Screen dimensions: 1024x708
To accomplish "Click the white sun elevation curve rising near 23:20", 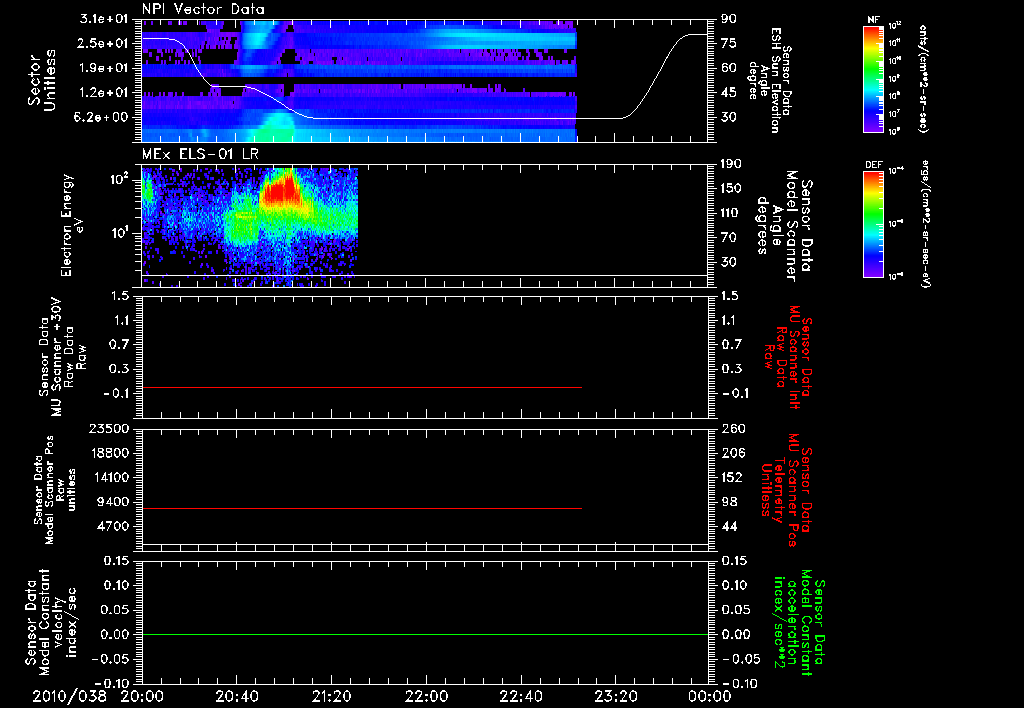I will point(656,75).
